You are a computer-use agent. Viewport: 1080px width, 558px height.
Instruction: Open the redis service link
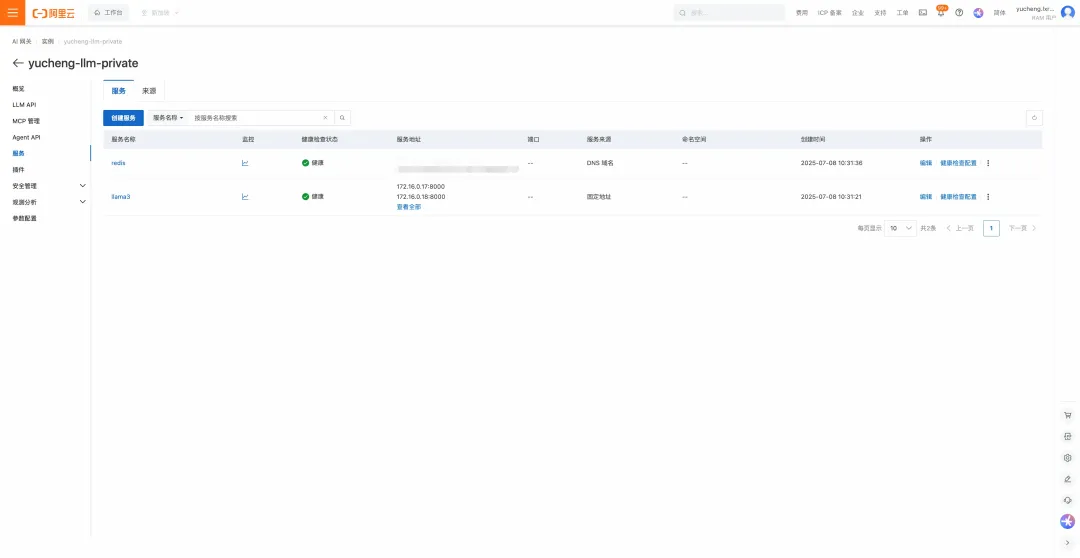tap(118, 163)
